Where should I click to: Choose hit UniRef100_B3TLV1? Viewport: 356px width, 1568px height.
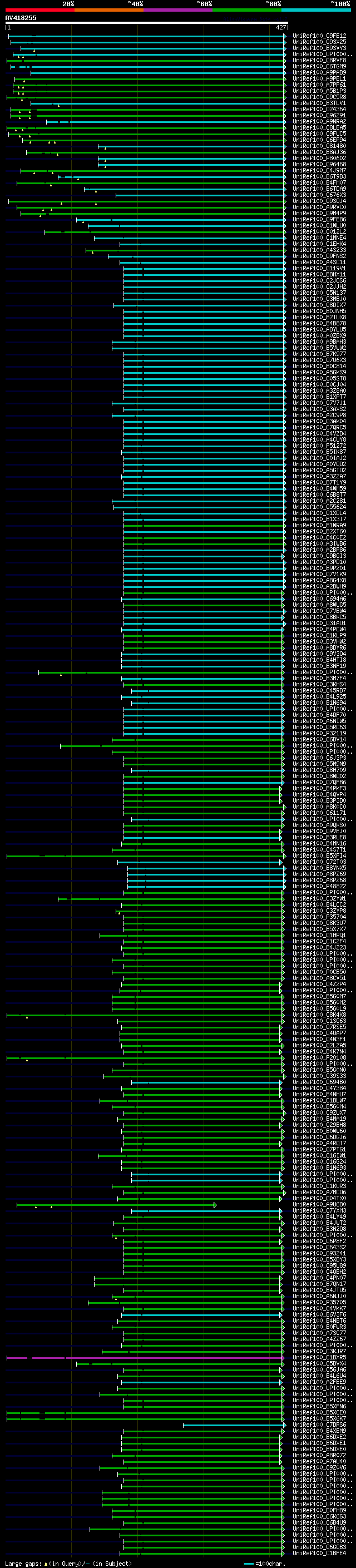tap(319, 103)
